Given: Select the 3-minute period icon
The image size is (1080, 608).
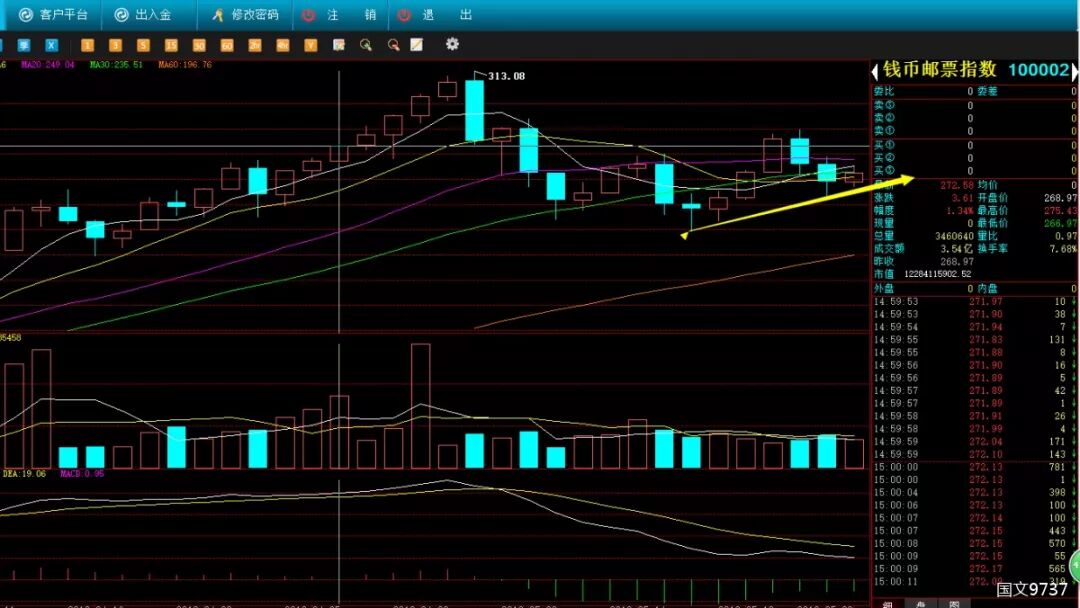Looking at the screenshot, I should (x=115, y=45).
